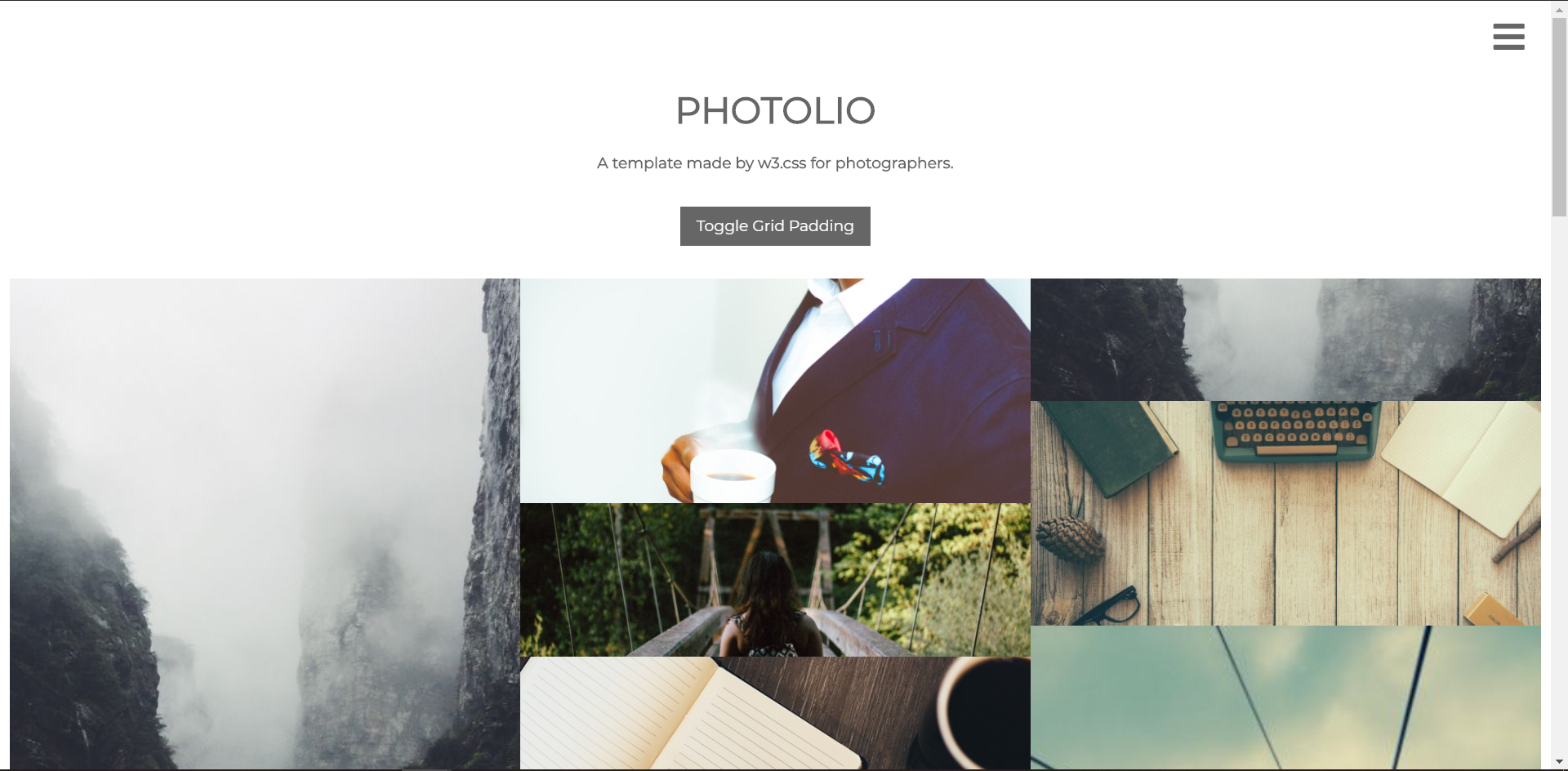Click the Toggle Grid Padding button
The height and width of the screenshot is (771, 1568).
point(775,226)
